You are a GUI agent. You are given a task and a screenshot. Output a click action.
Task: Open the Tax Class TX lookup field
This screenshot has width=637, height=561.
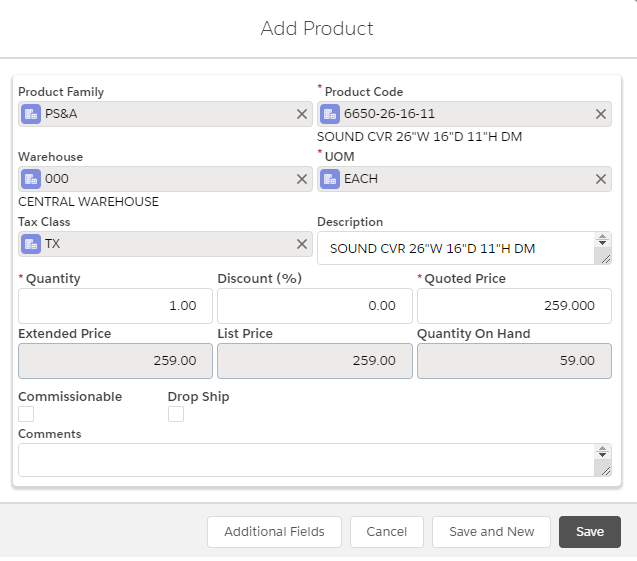coord(165,244)
